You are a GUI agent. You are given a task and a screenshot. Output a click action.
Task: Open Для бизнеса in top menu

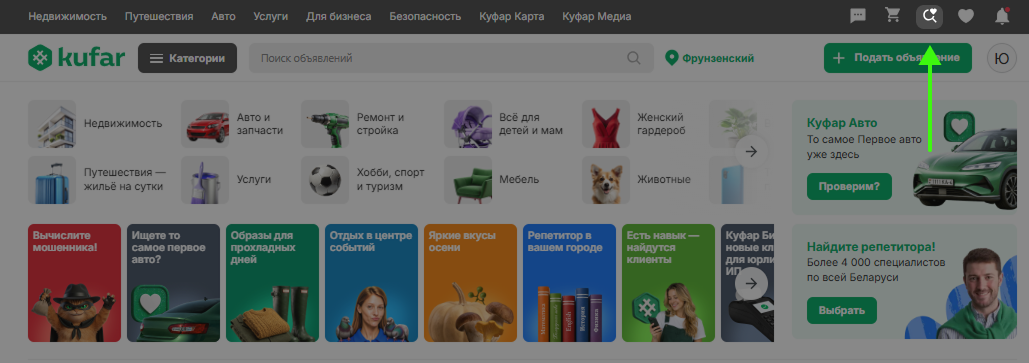coord(339,16)
